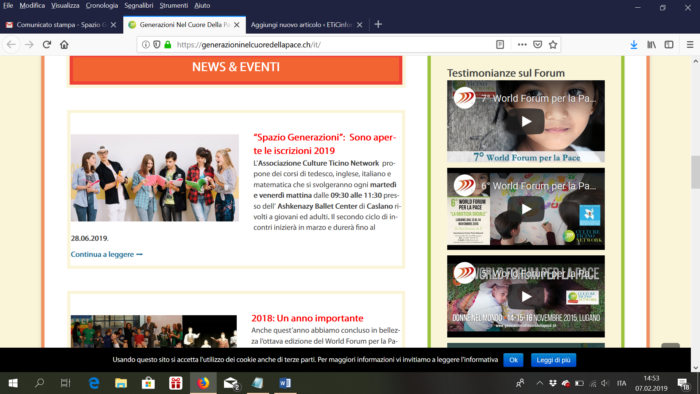
Task: Open the 2018: Un anno importante article
Action: tap(307, 318)
